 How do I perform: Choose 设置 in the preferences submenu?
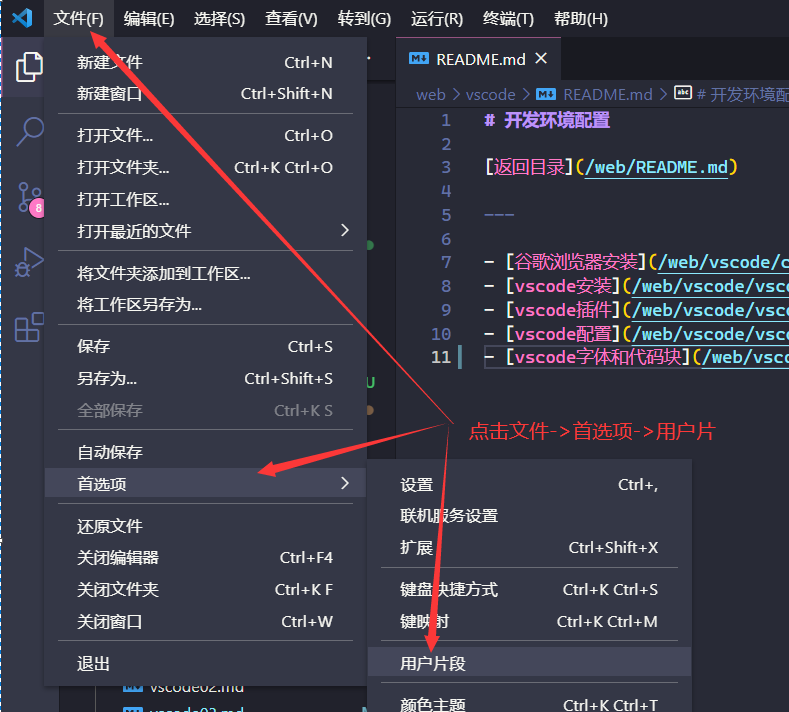(x=417, y=485)
